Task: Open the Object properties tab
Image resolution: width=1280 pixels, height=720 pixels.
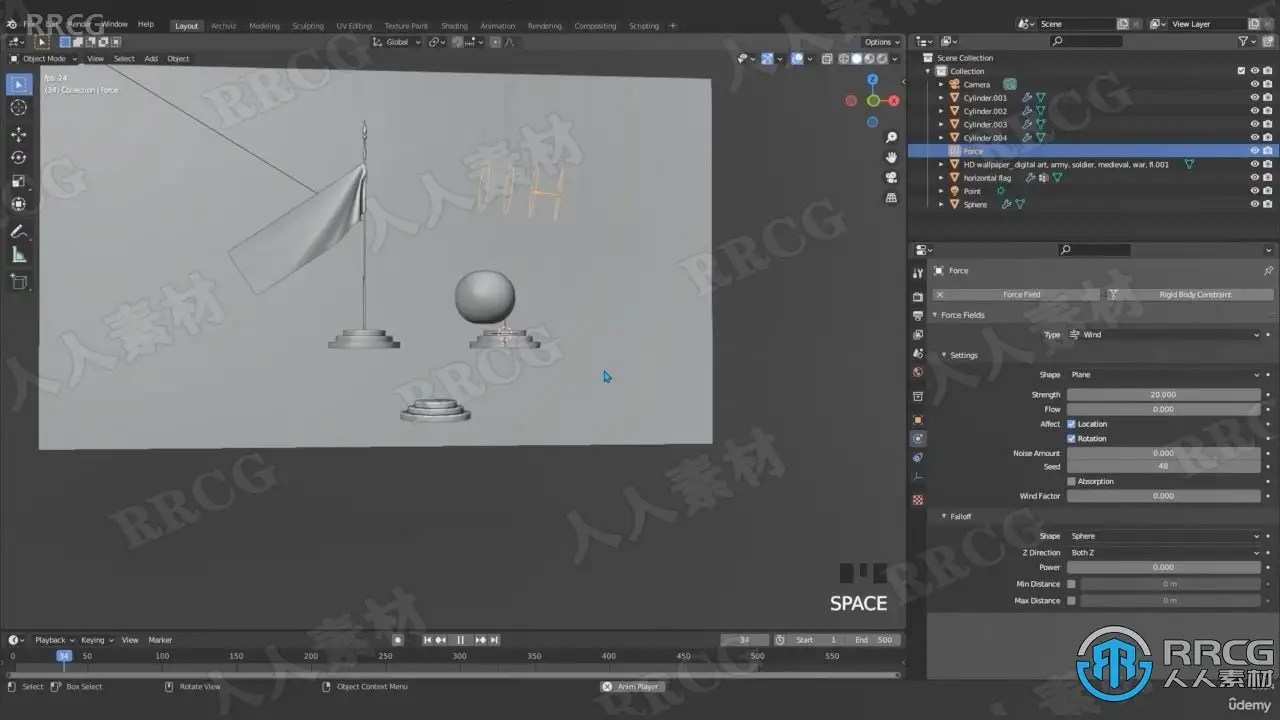Action: (918, 420)
